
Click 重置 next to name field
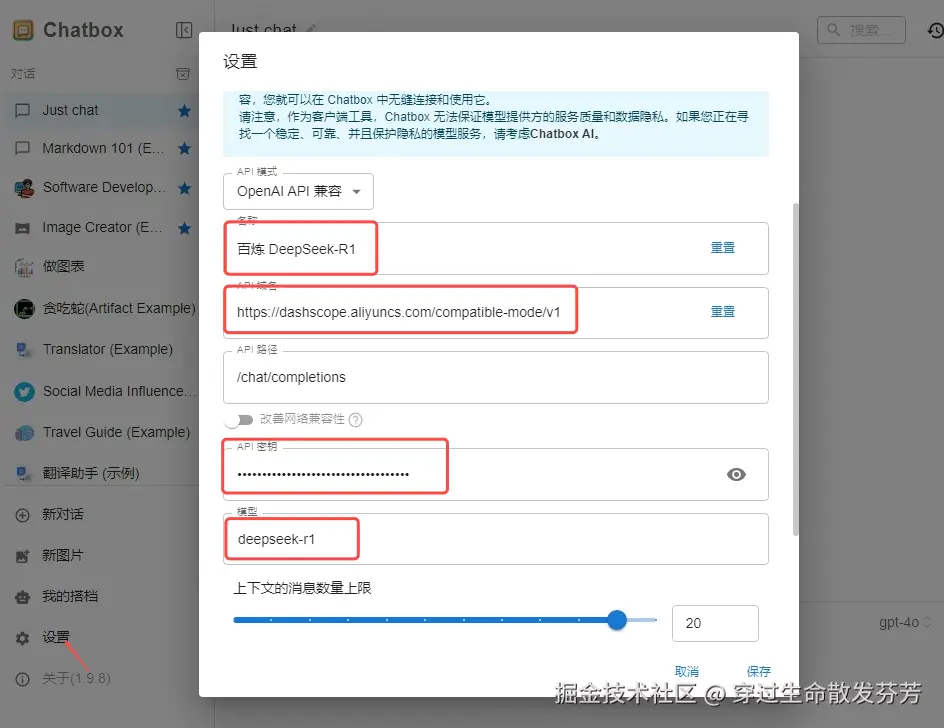point(722,248)
